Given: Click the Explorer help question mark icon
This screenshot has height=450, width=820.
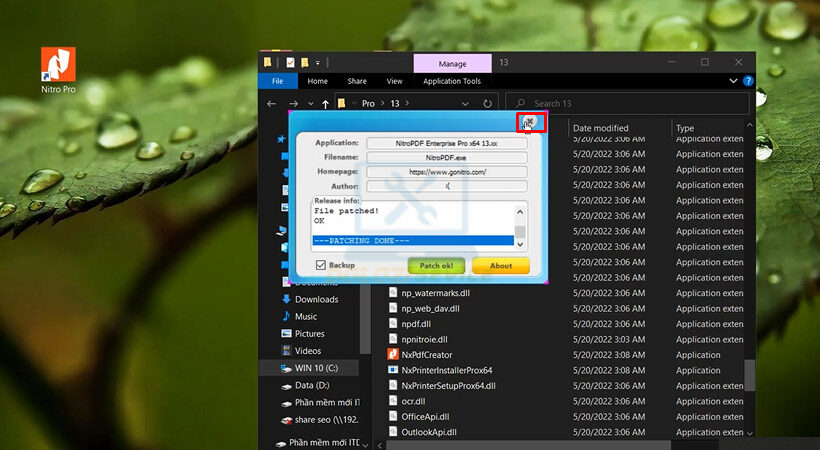Looking at the screenshot, I should click(749, 81).
